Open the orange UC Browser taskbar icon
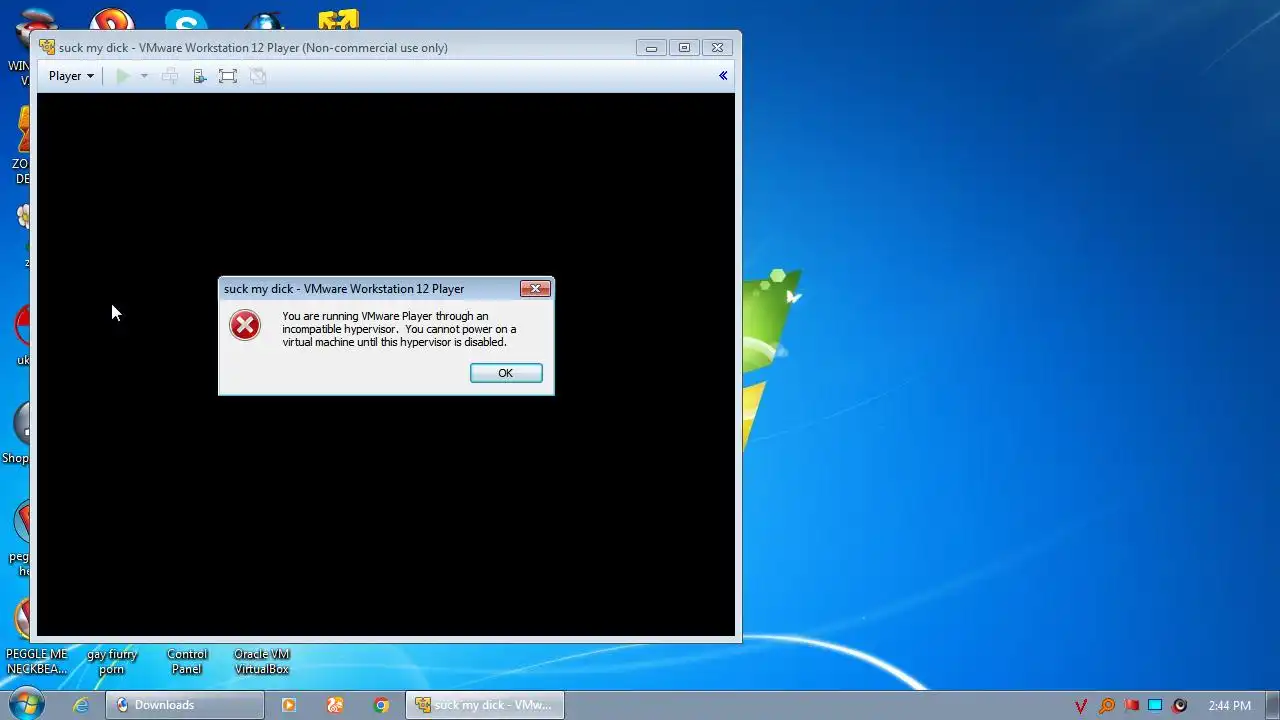1280x720 pixels. click(335, 705)
